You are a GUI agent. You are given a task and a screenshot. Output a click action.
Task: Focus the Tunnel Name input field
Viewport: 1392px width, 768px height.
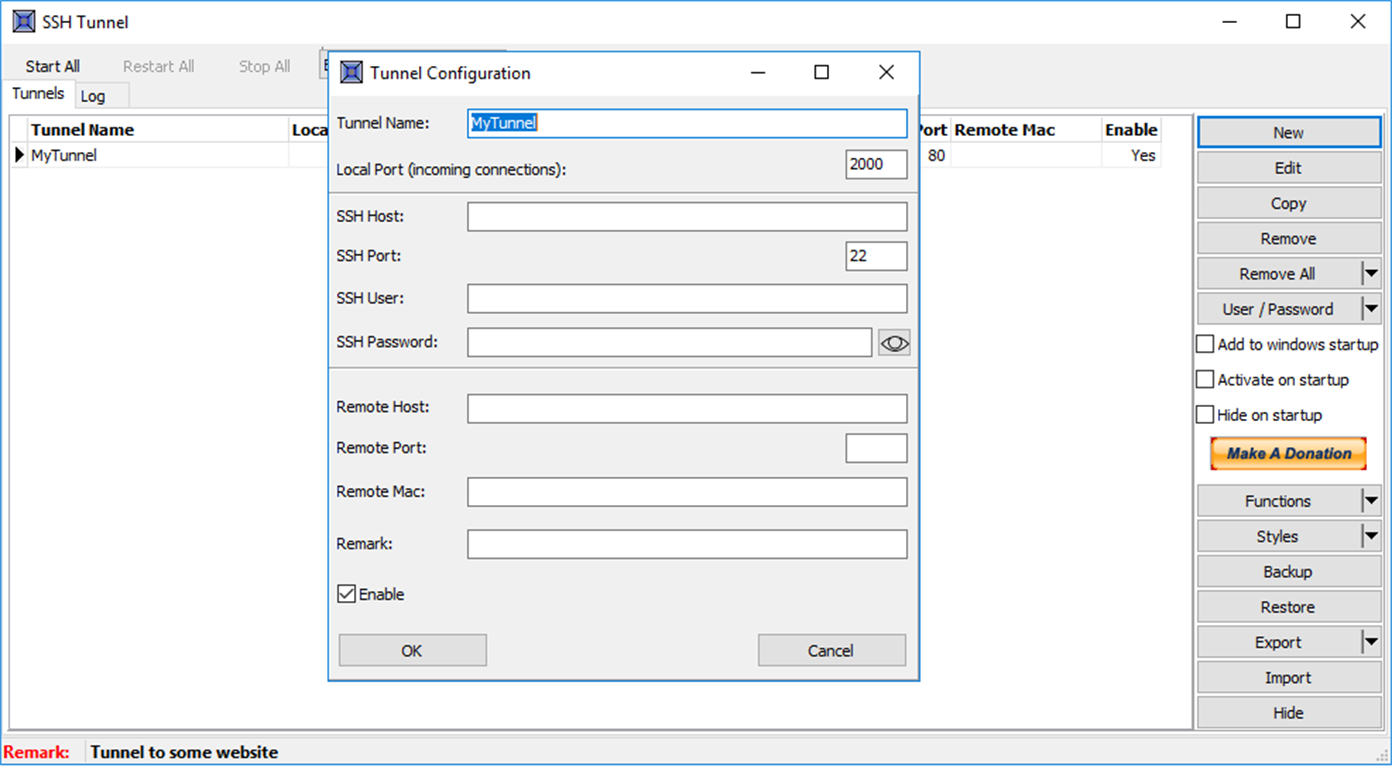click(x=687, y=123)
